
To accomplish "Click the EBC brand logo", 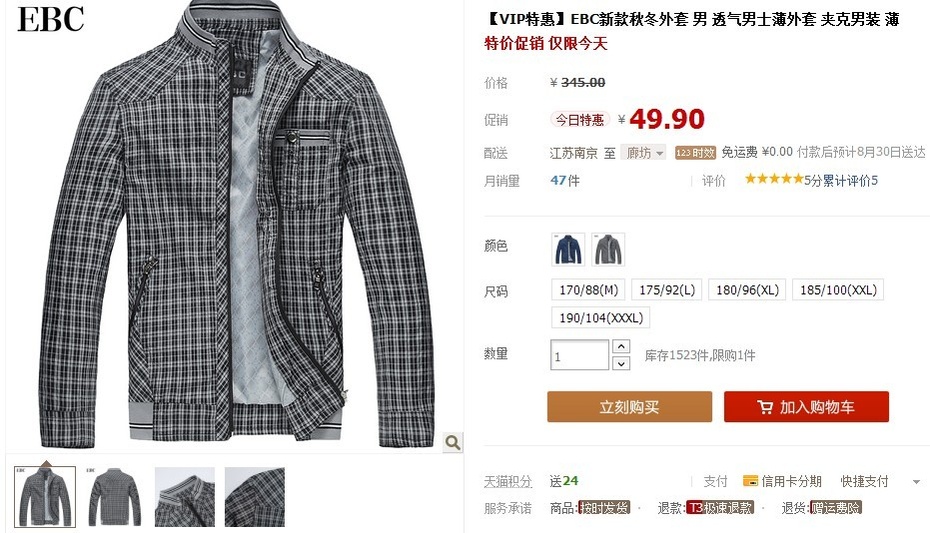I will (x=50, y=19).
